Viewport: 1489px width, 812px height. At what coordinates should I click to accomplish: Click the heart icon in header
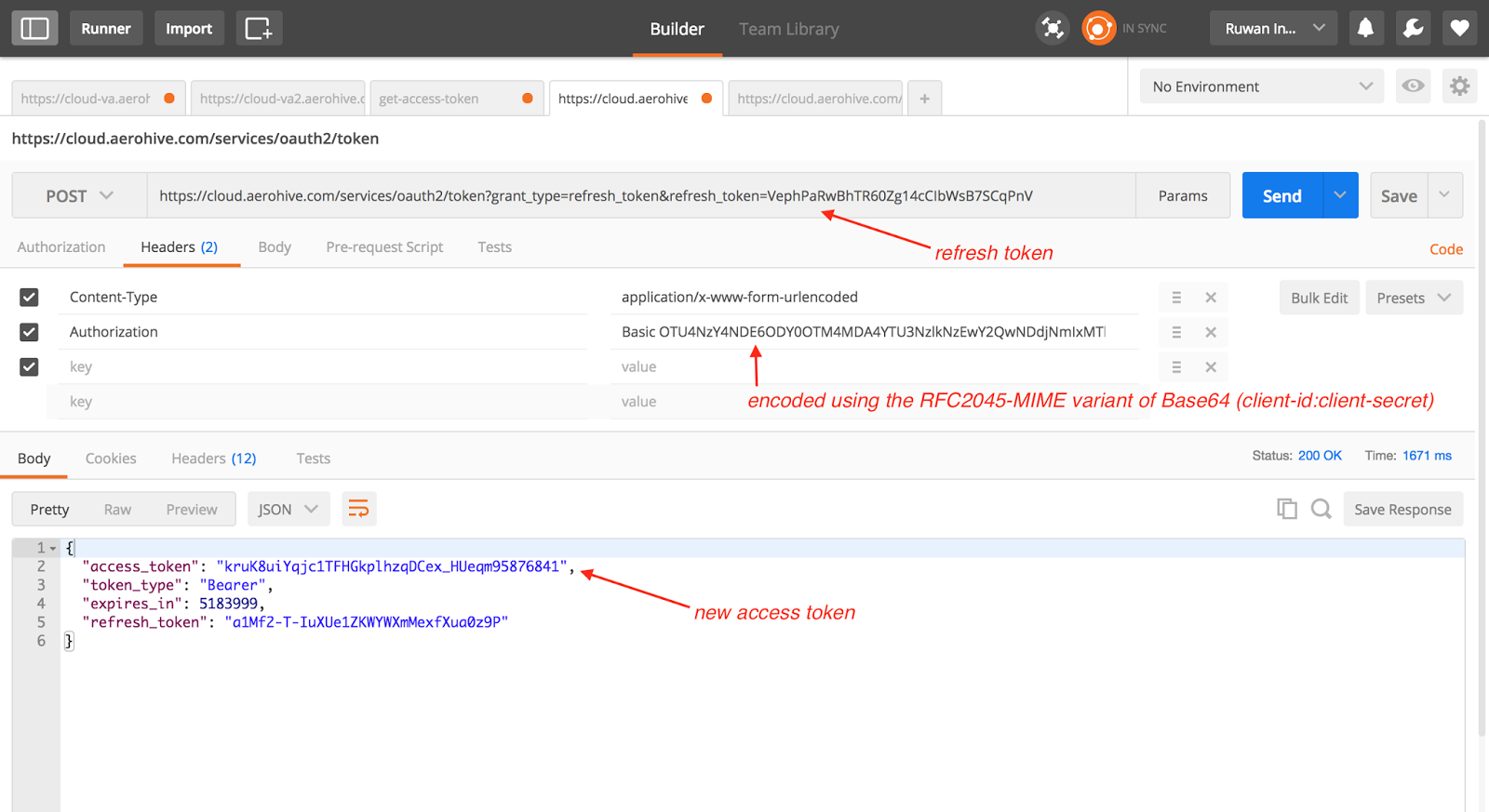(x=1459, y=29)
